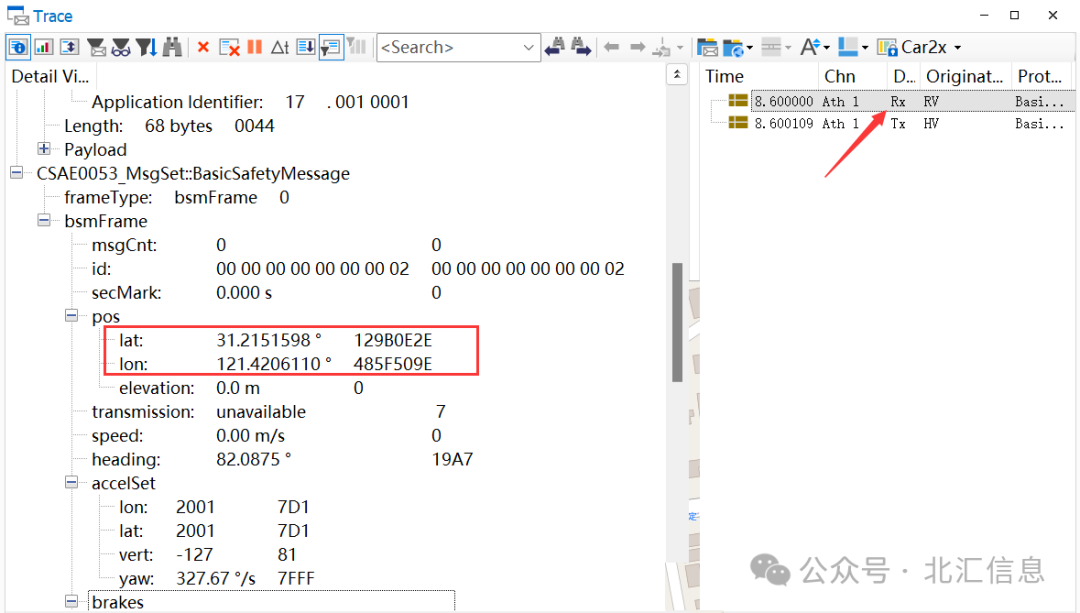Click the binoculars search icon

point(172,47)
